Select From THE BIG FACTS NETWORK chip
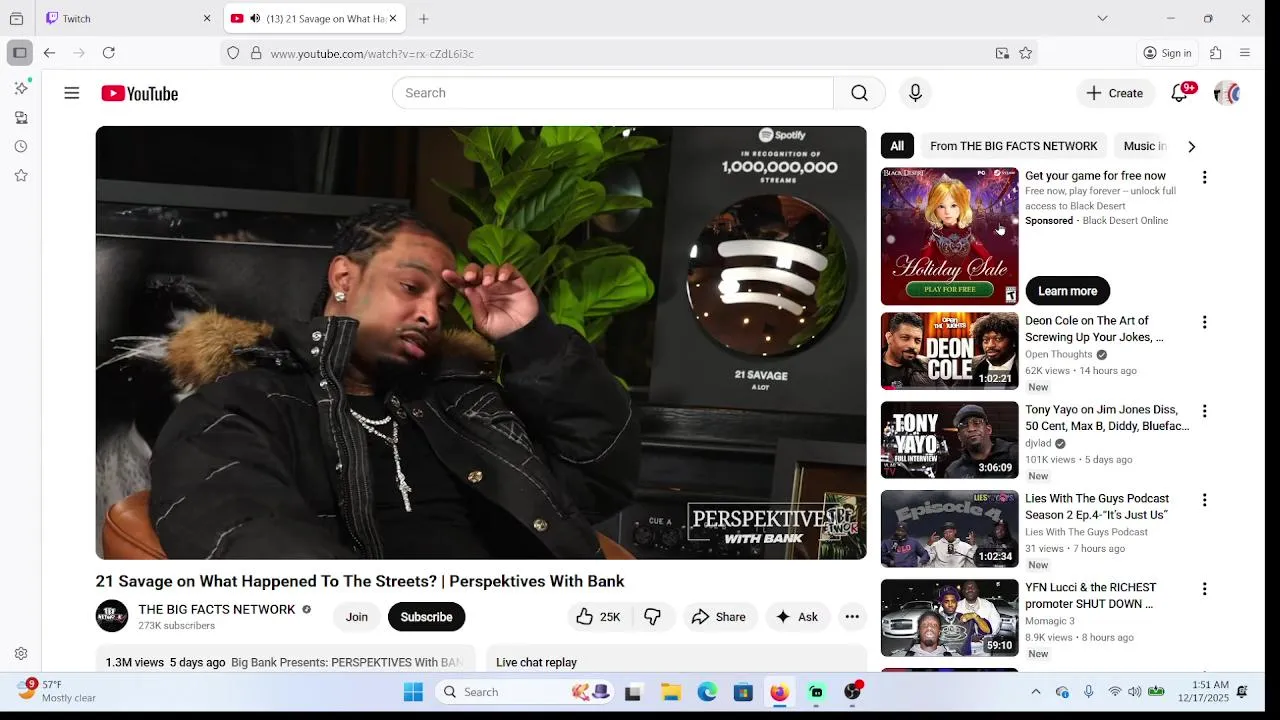This screenshot has height=720, width=1280. [x=1013, y=146]
